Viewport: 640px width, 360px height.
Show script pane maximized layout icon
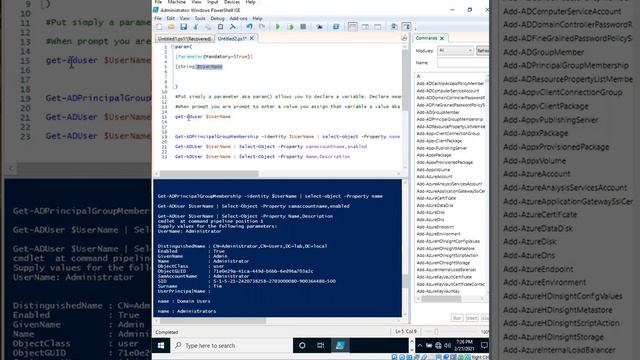378,27
